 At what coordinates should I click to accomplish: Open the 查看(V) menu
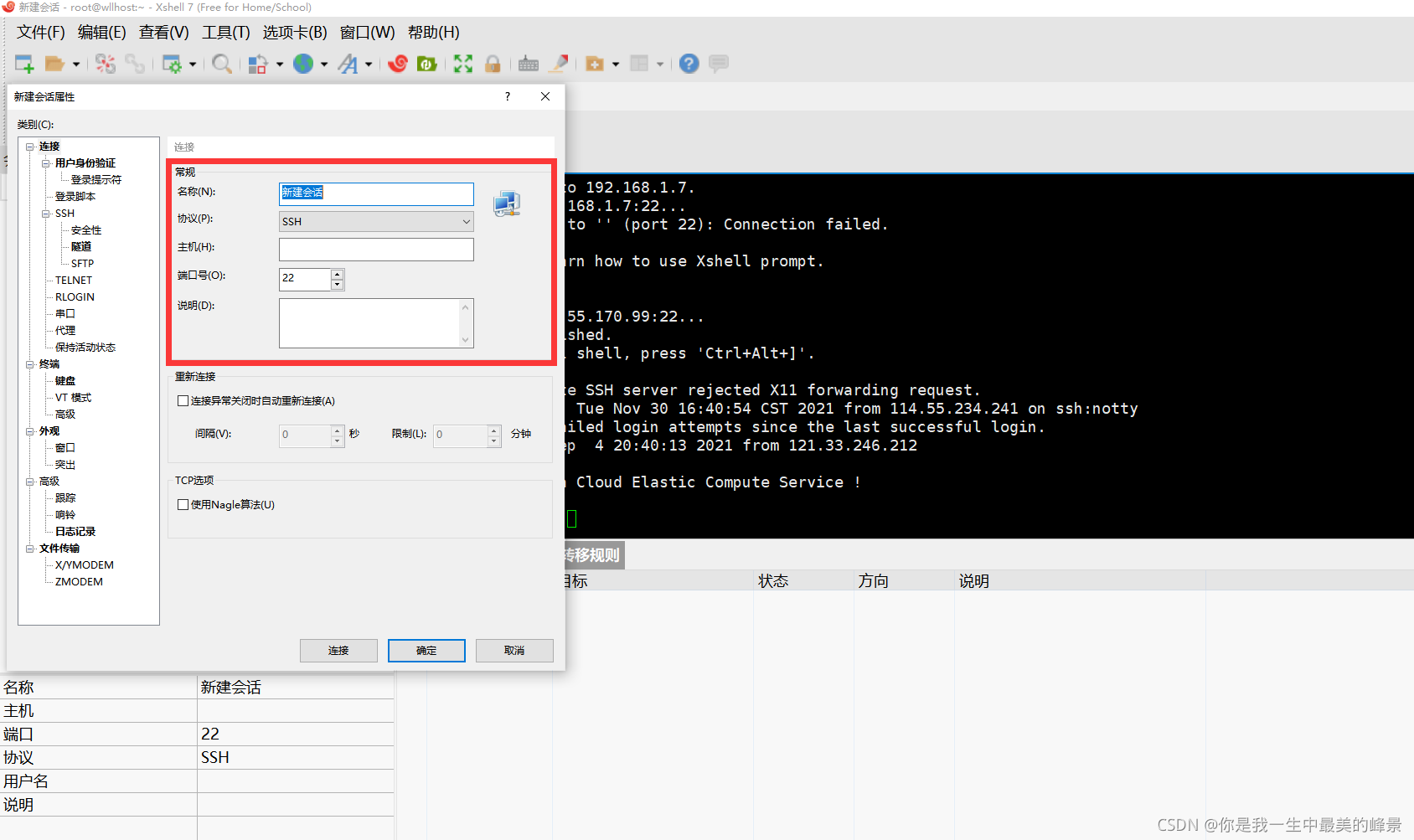pos(164,33)
